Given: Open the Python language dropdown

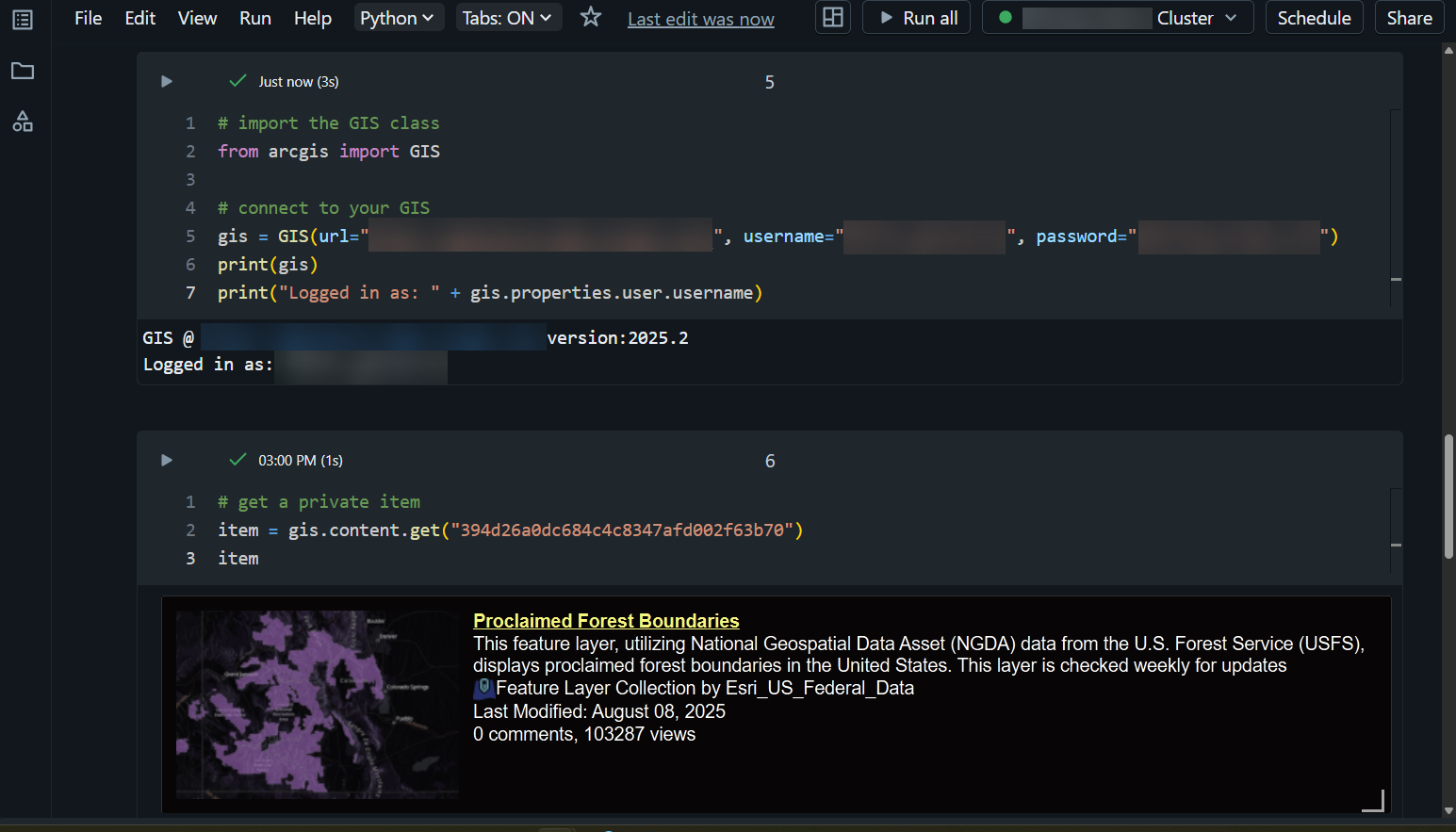Looking at the screenshot, I should (398, 18).
